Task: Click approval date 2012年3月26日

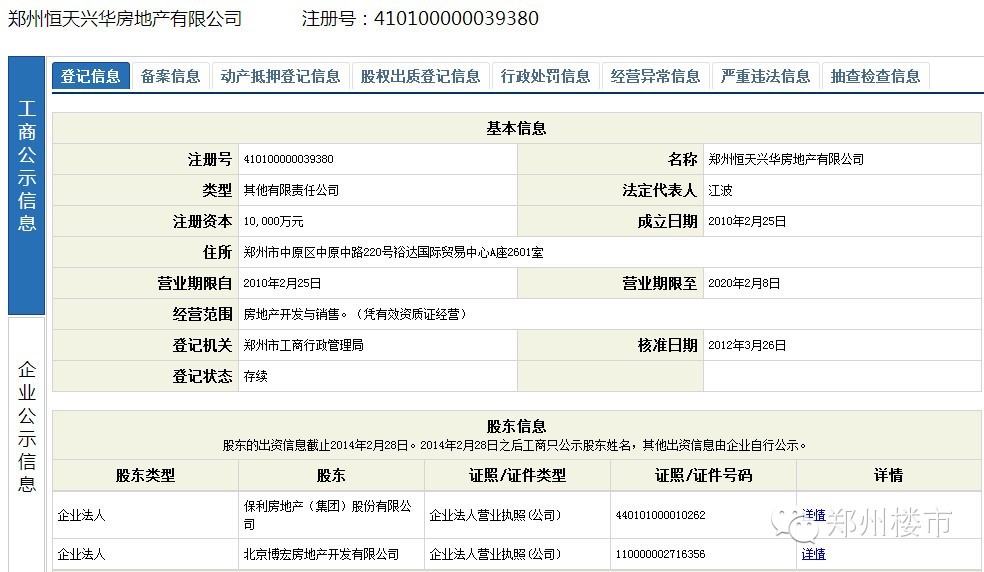Action: click(747, 345)
